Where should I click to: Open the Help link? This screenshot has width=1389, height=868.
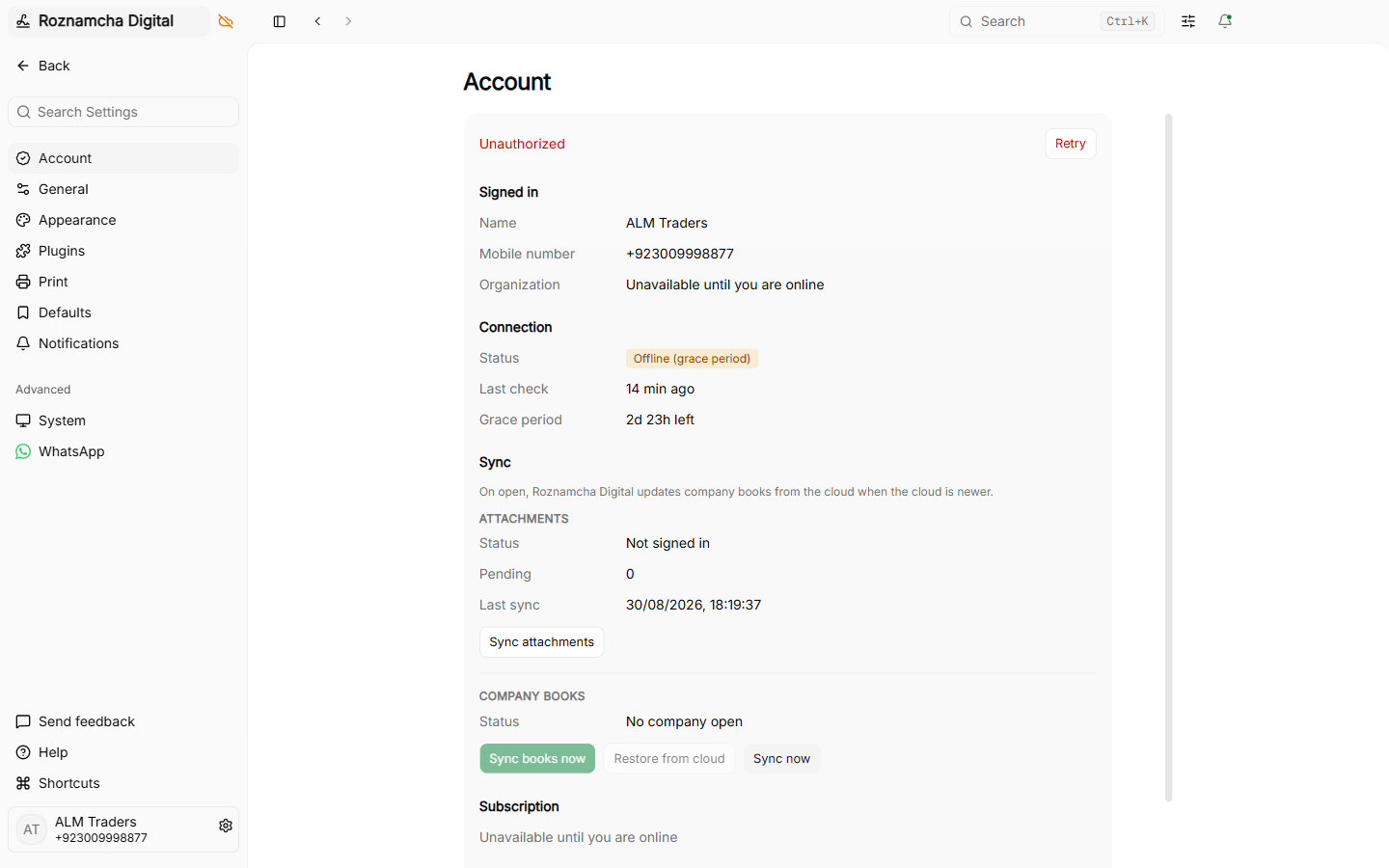click(123, 752)
